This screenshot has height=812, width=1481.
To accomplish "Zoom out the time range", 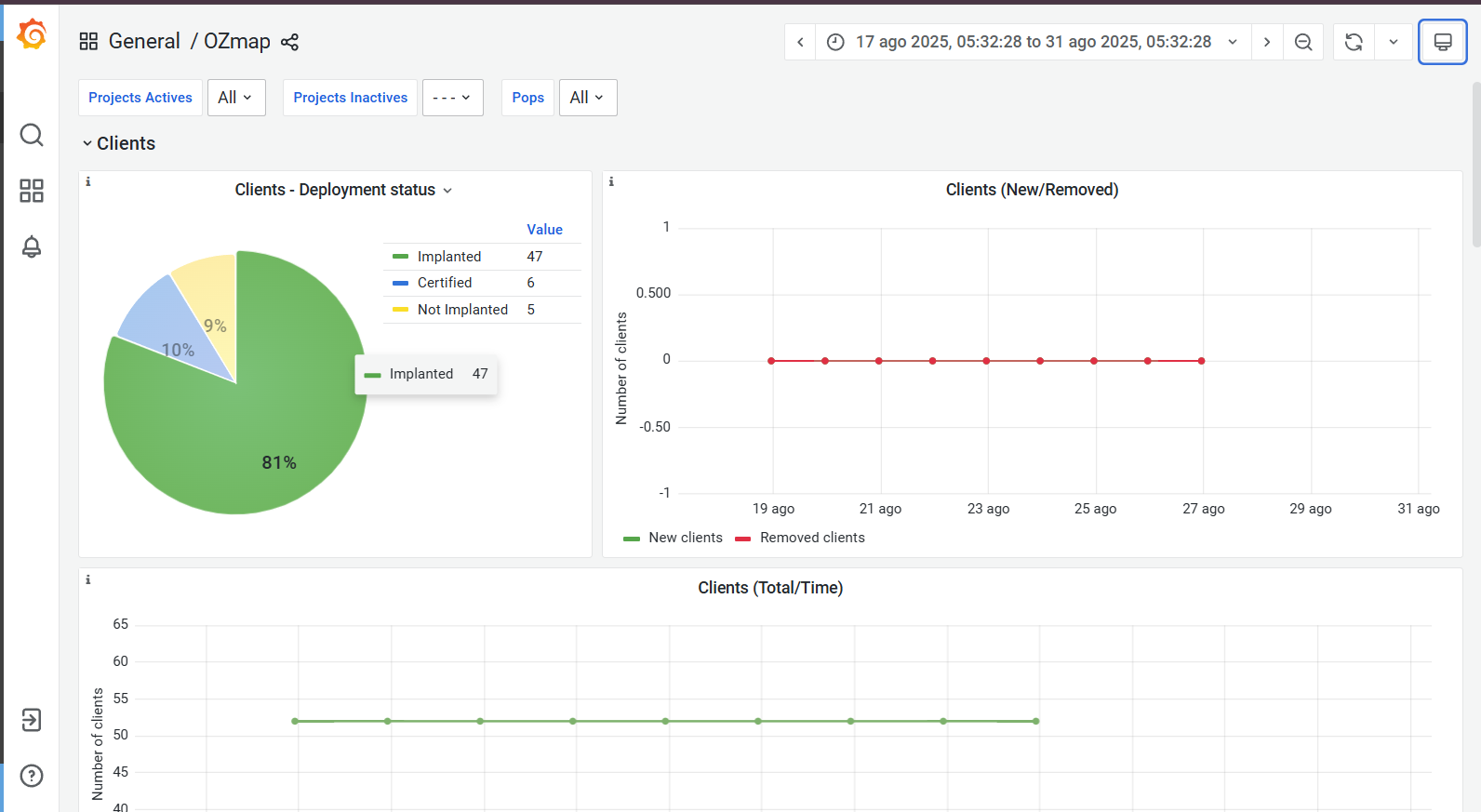I will point(1303,42).
